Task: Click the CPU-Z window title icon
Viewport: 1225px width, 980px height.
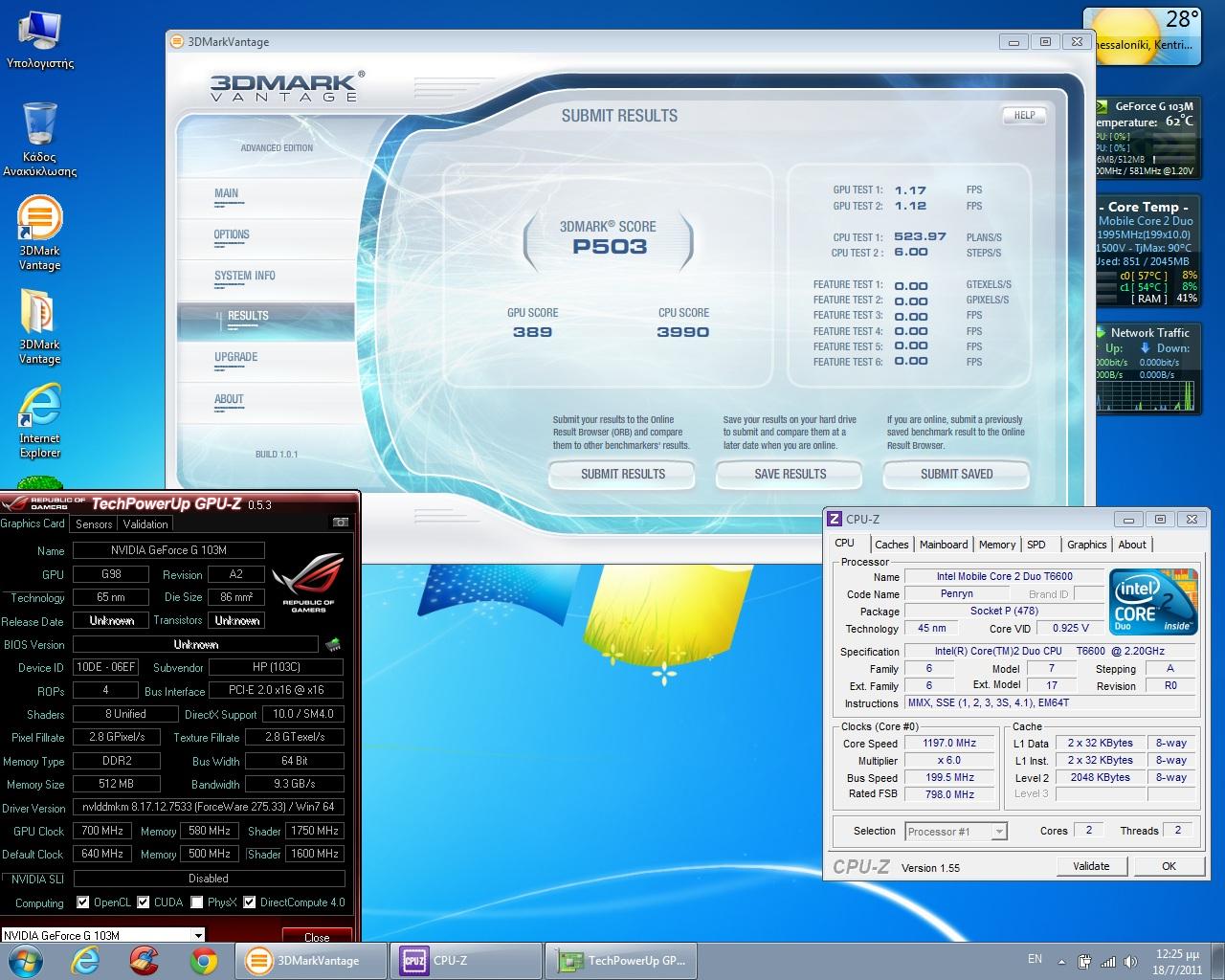Action: [x=835, y=519]
